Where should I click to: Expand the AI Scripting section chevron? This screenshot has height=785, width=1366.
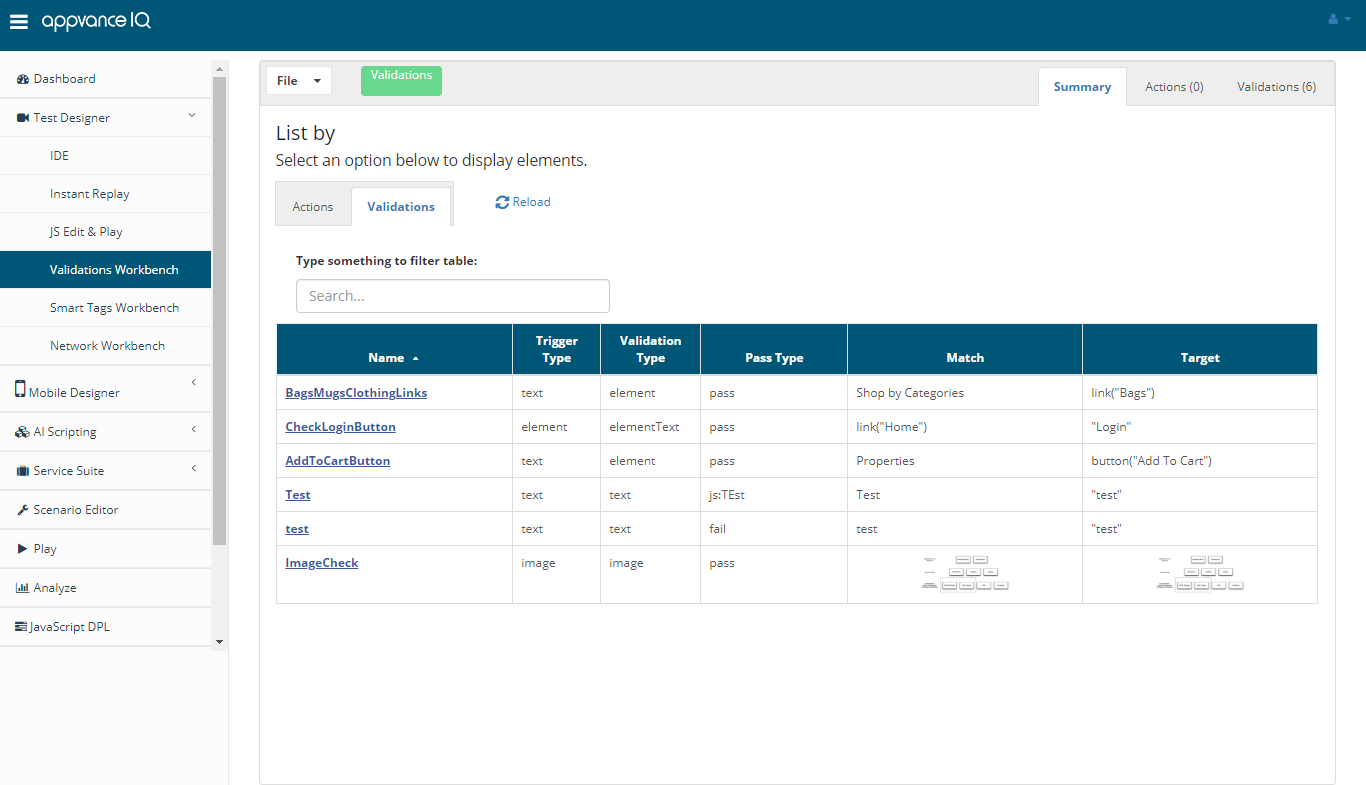click(194, 430)
